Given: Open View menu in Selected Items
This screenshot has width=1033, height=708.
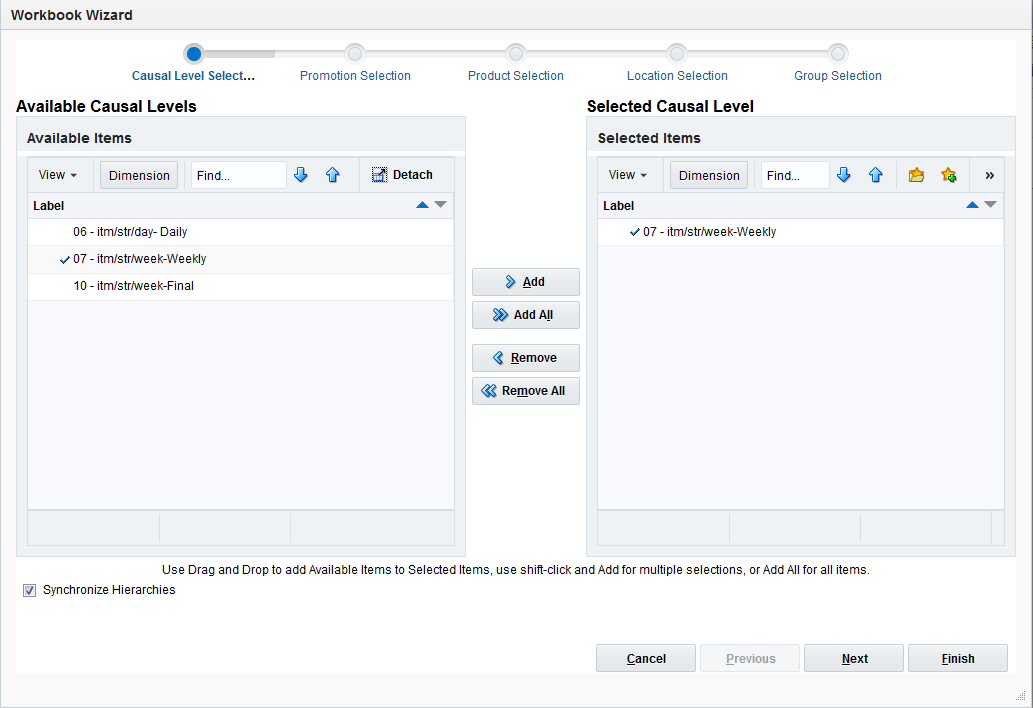Looking at the screenshot, I should coord(627,175).
